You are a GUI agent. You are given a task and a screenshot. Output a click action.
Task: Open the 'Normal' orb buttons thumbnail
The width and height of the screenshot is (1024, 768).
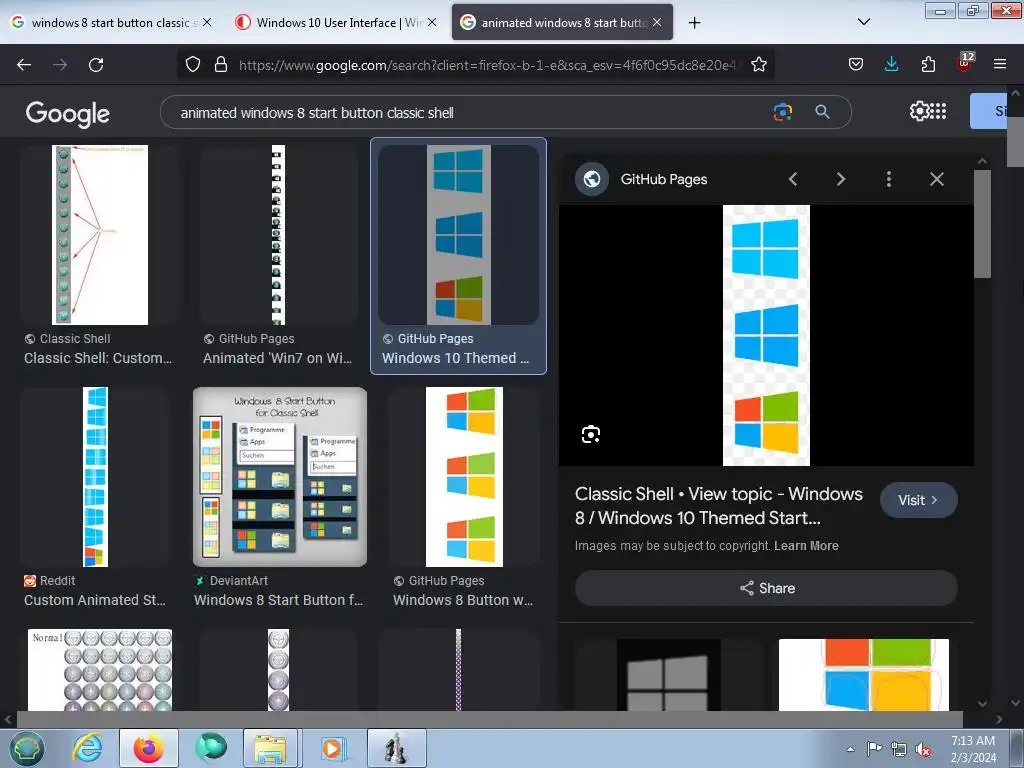pyautogui.click(x=100, y=670)
